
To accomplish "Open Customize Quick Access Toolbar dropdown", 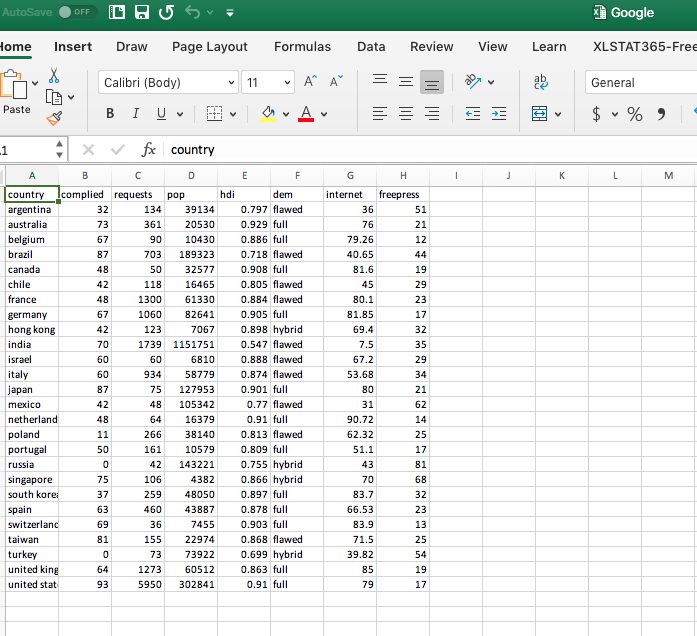I will (x=230, y=13).
